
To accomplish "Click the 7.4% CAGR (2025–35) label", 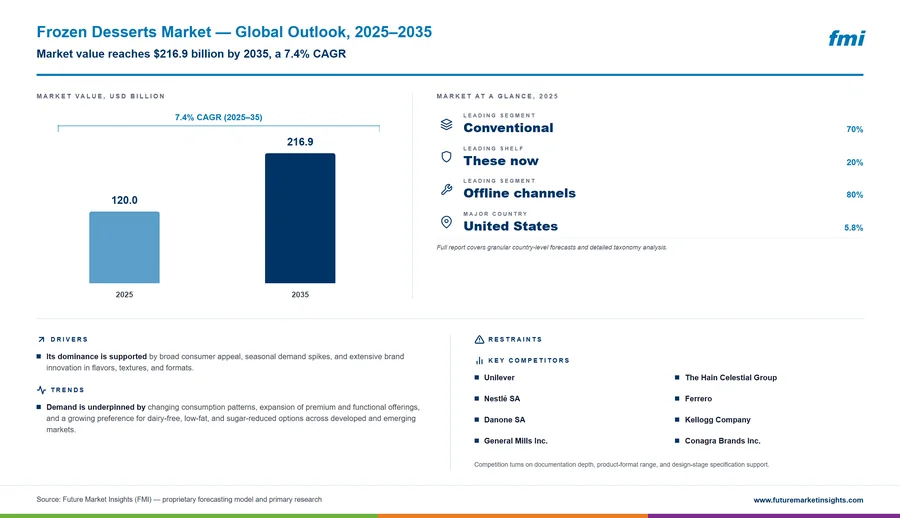I will (x=219, y=117).
